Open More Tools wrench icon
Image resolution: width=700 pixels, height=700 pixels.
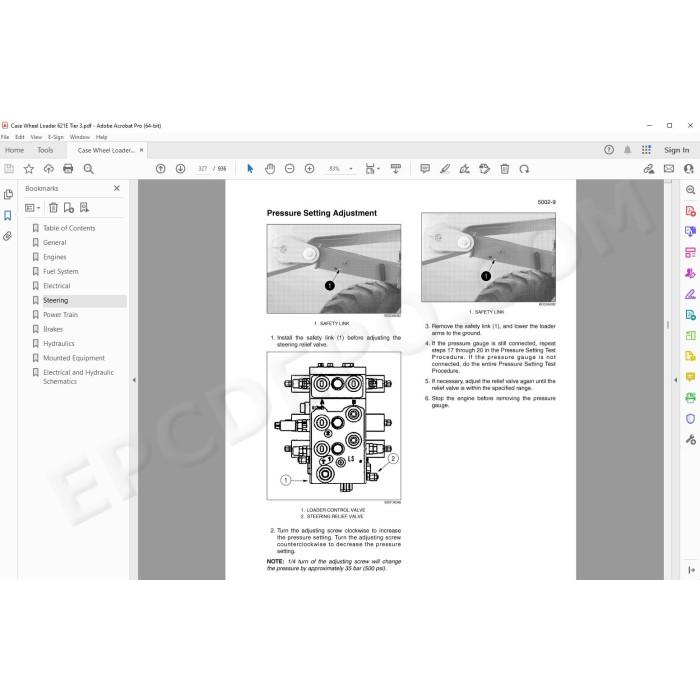(x=690, y=440)
